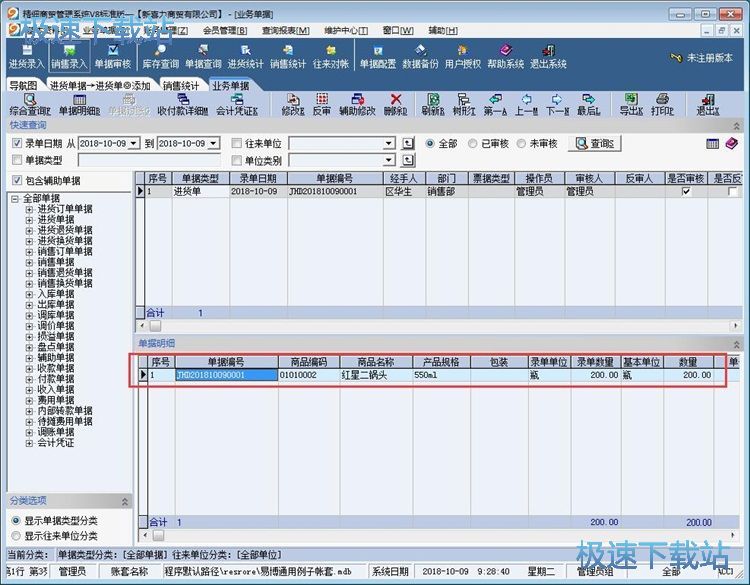
Task: Collapse the 分类选项 panel
Action: click(124, 501)
